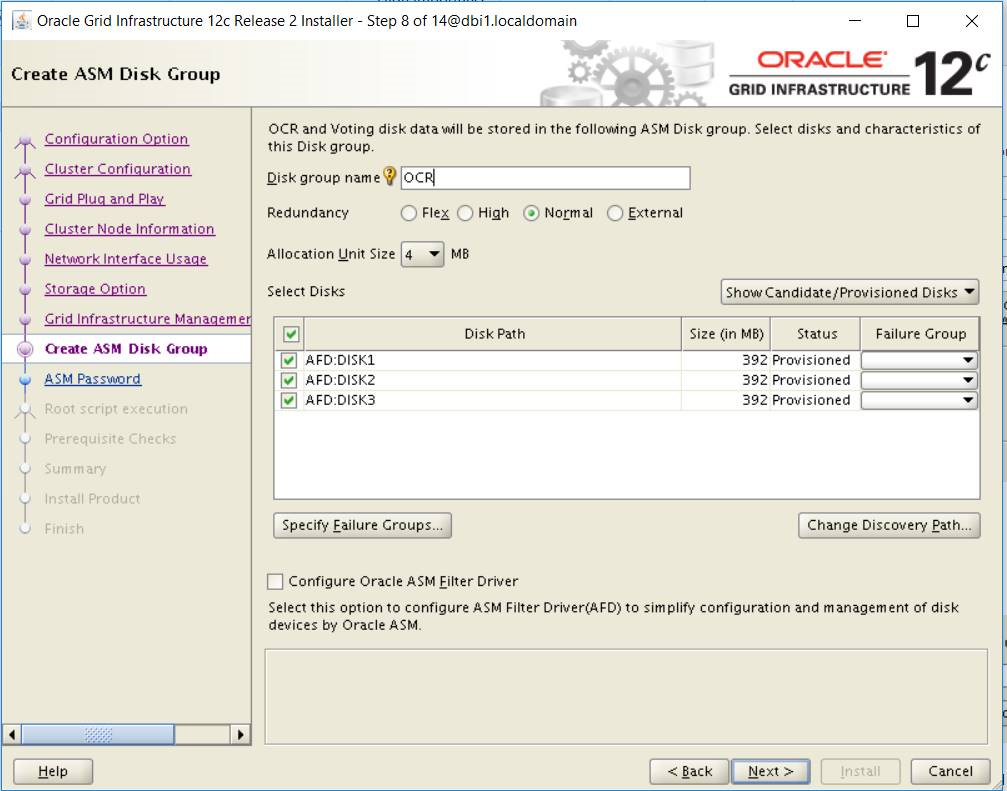Click the 392 size cell of AFD:DISK1
This screenshot has height=791, width=1007.
point(726,360)
